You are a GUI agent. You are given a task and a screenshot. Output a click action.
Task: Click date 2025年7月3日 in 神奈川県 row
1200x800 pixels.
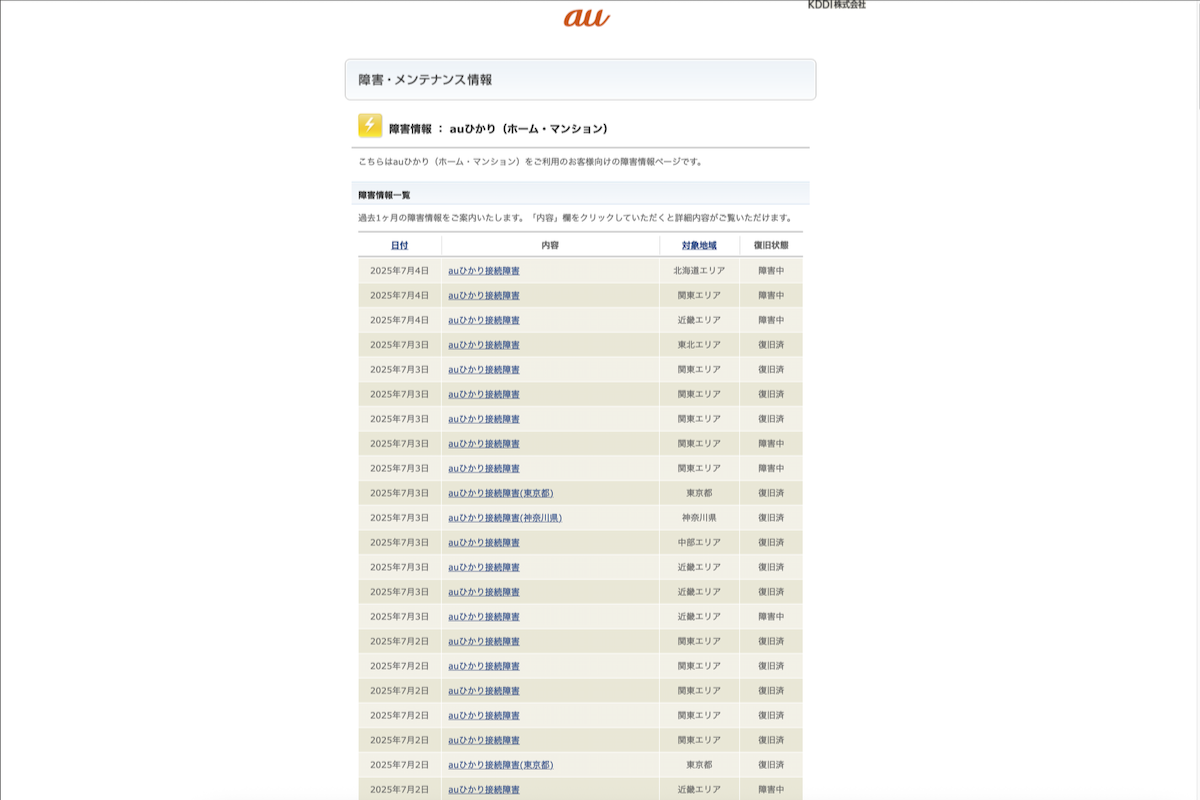pos(399,518)
